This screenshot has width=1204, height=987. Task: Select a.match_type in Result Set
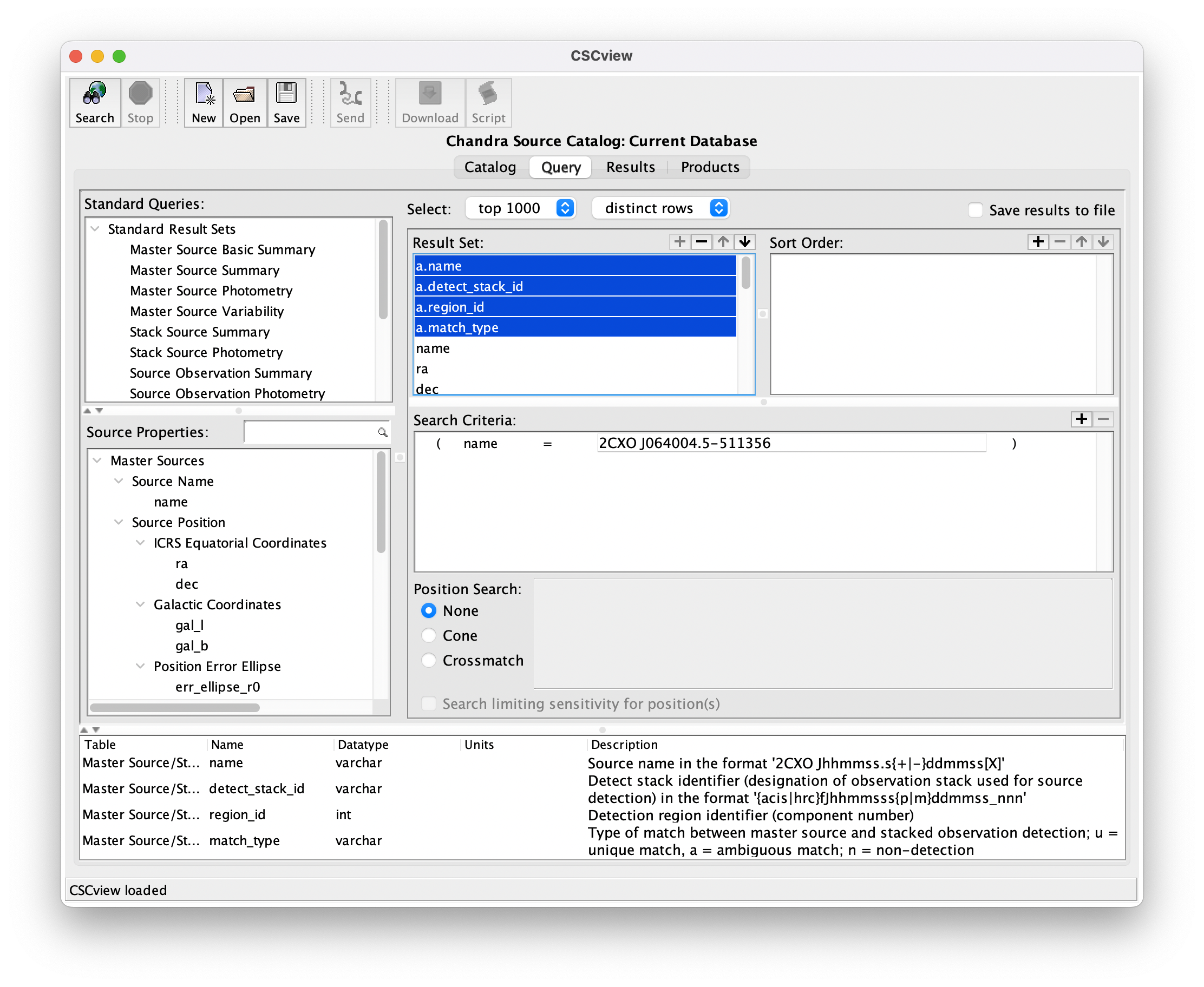(x=574, y=327)
